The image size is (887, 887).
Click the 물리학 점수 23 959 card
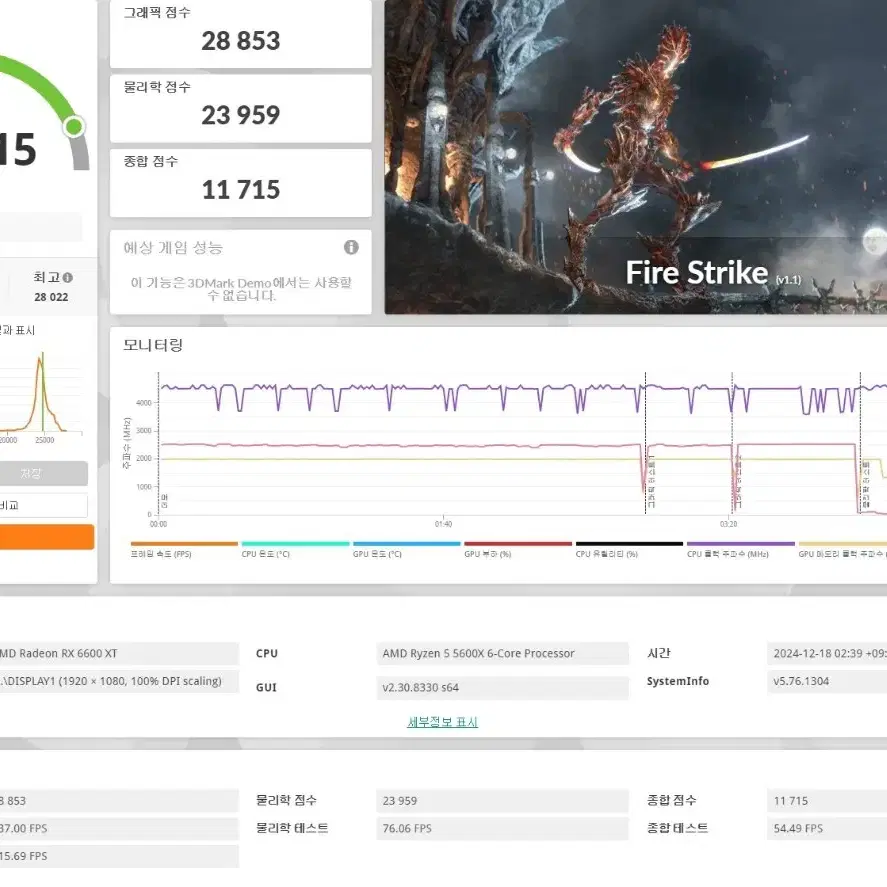pos(240,108)
